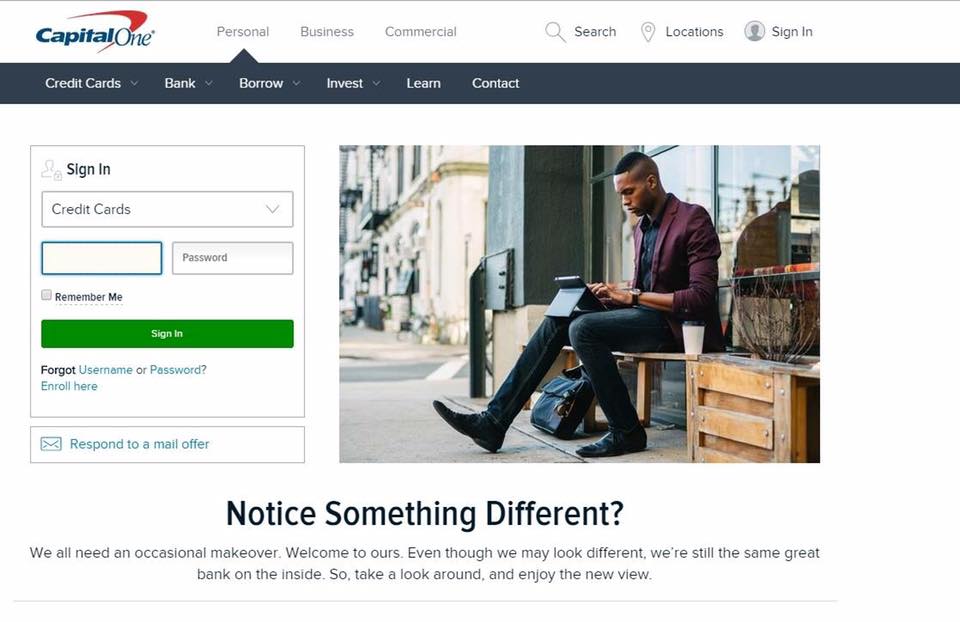This screenshot has width=960, height=622.
Task: Click the man with laptop hero image
Action: 579,304
